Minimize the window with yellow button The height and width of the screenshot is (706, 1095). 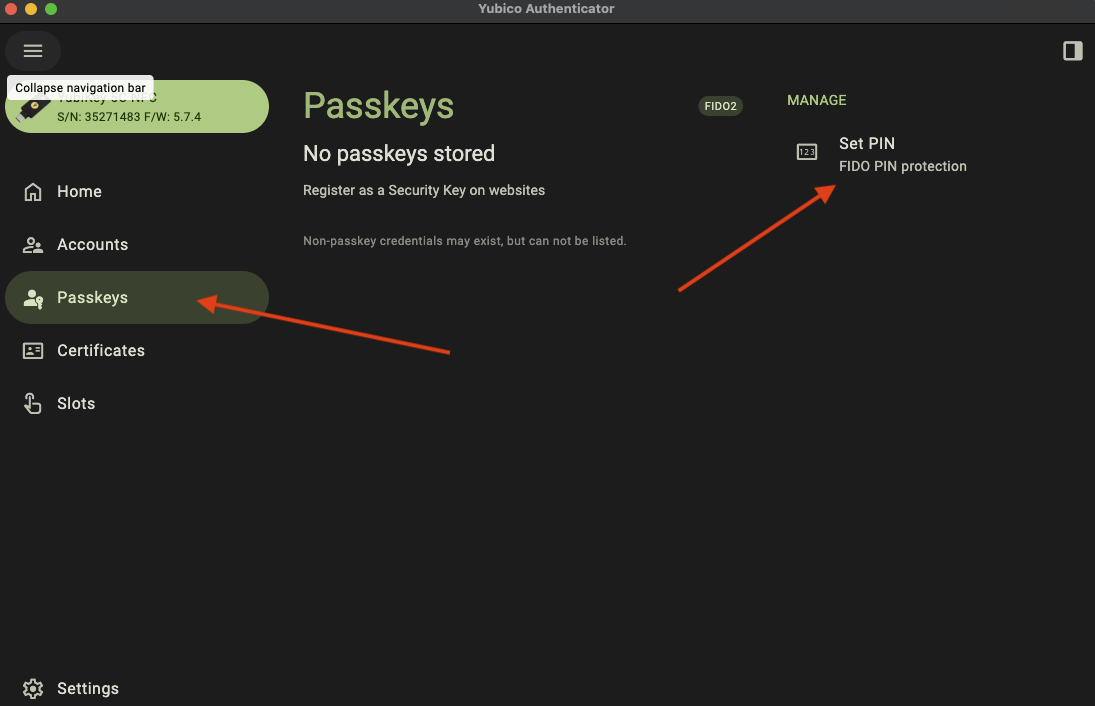click(31, 9)
